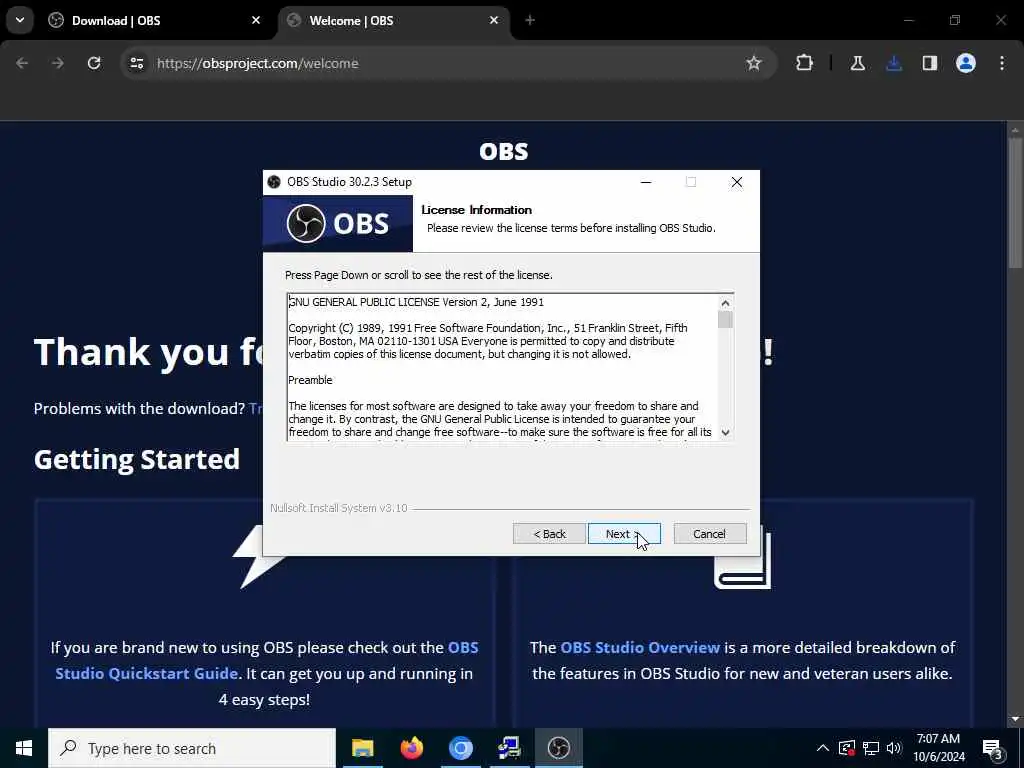Cancel the OBS Studio installation
The image size is (1024, 768).
click(709, 534)
